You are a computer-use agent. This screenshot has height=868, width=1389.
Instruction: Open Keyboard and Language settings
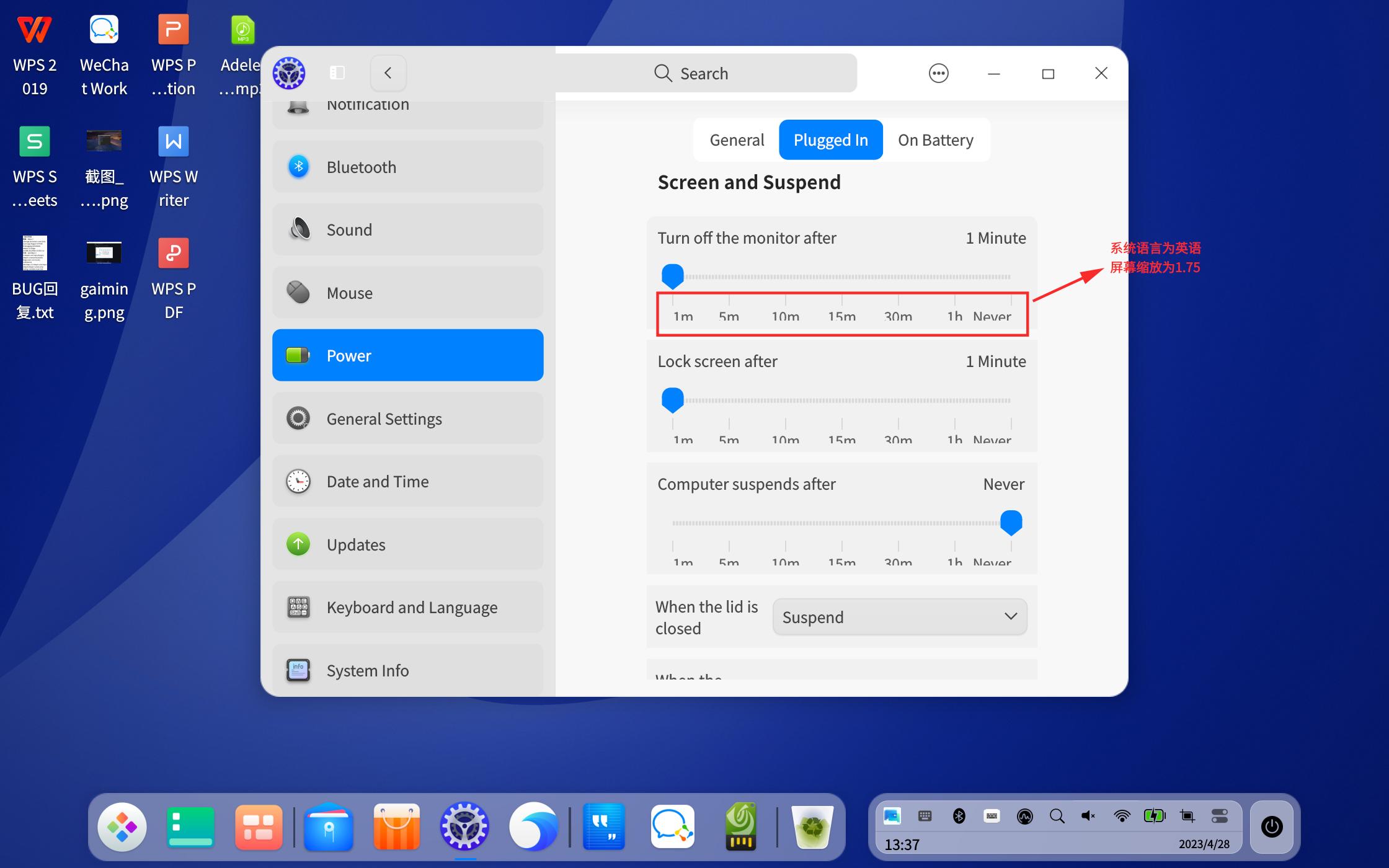[x=407, y=607]
